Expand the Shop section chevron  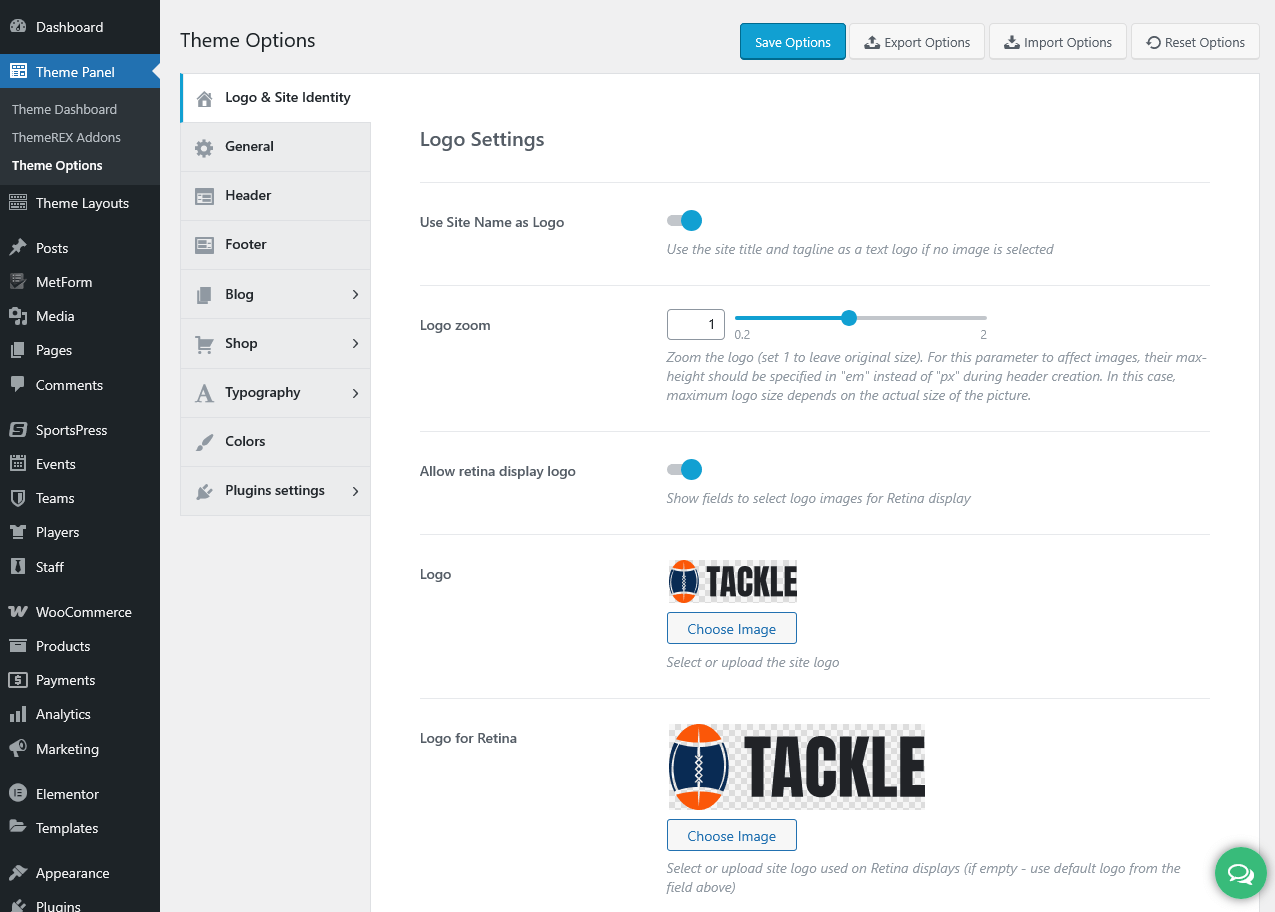click(x=355, y=344)
